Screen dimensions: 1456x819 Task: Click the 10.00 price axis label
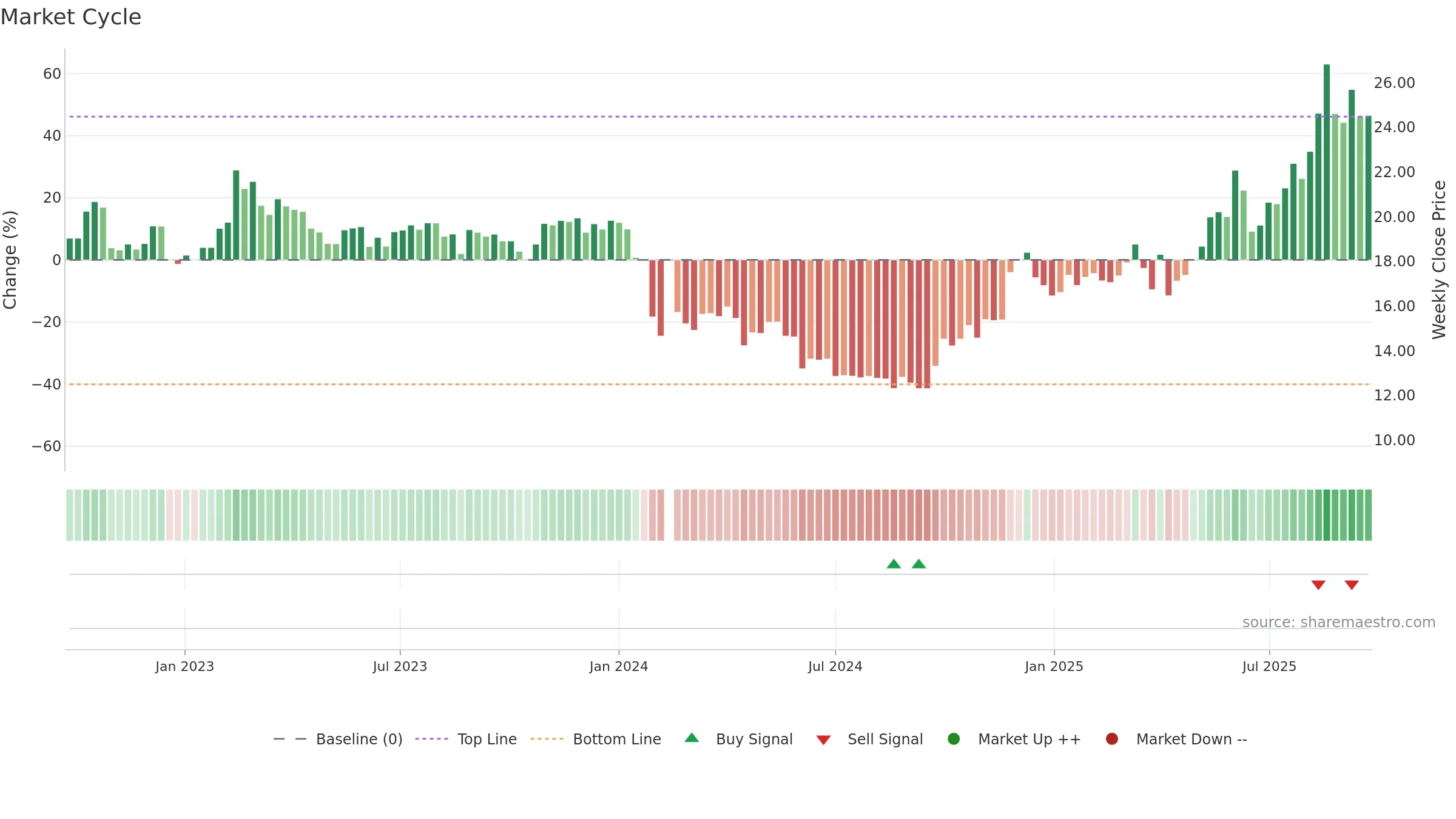point(1394,440)
